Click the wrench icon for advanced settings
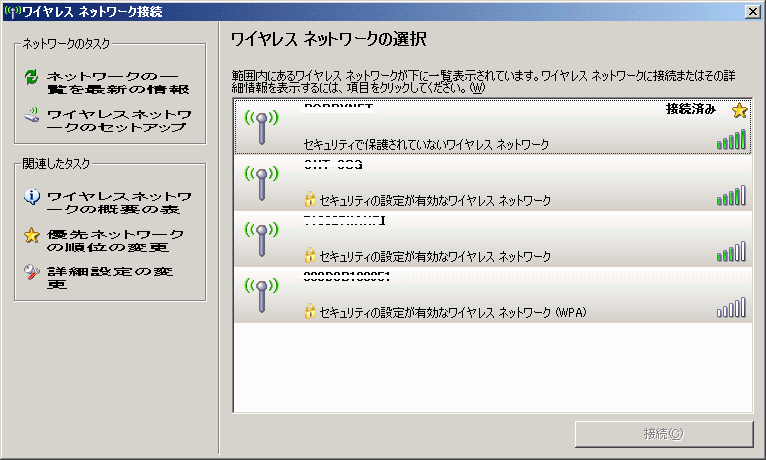This screenshot has height=460, width=766. click(x=31, y=272)
